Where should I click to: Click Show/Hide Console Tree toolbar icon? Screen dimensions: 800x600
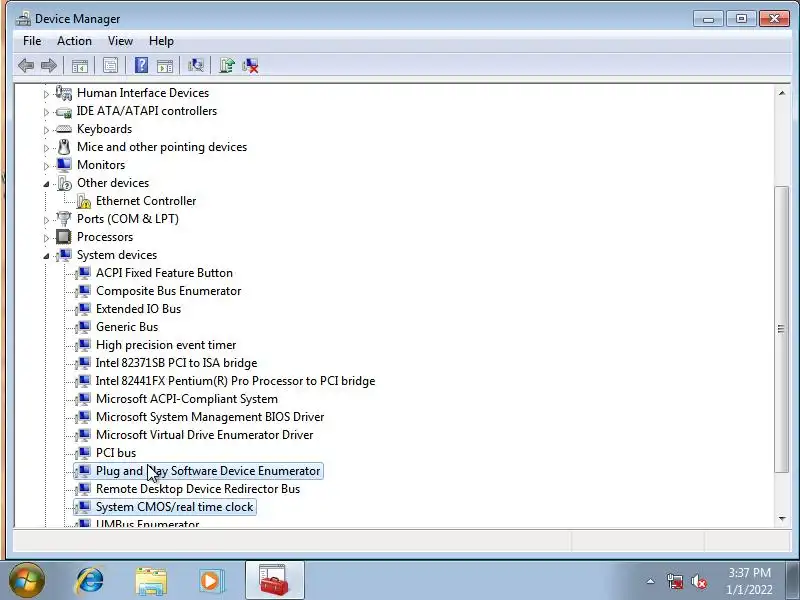80,65
